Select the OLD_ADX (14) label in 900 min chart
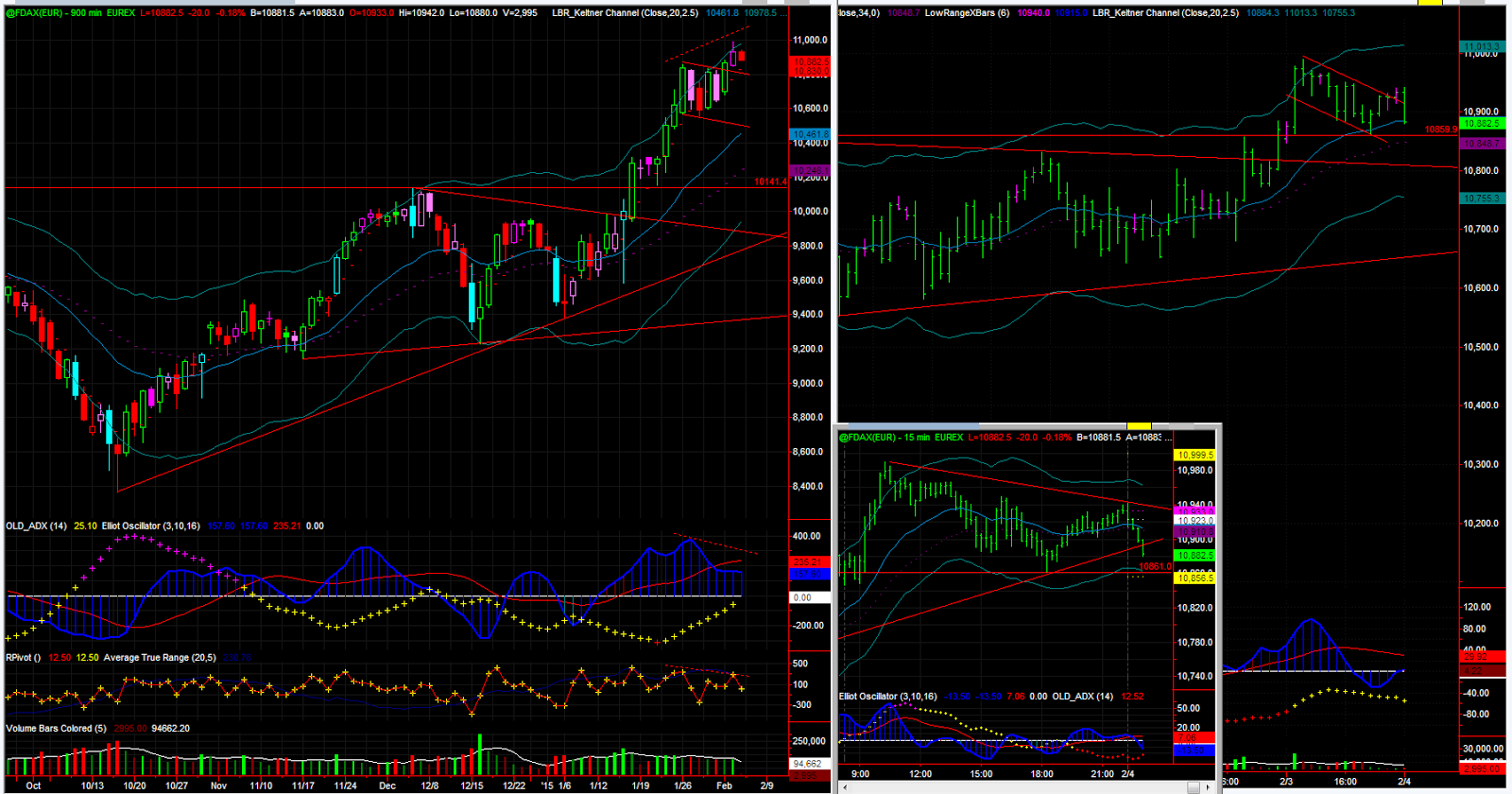The height and width of the screenshot is (794, 1512). click(x=36, y=526)
